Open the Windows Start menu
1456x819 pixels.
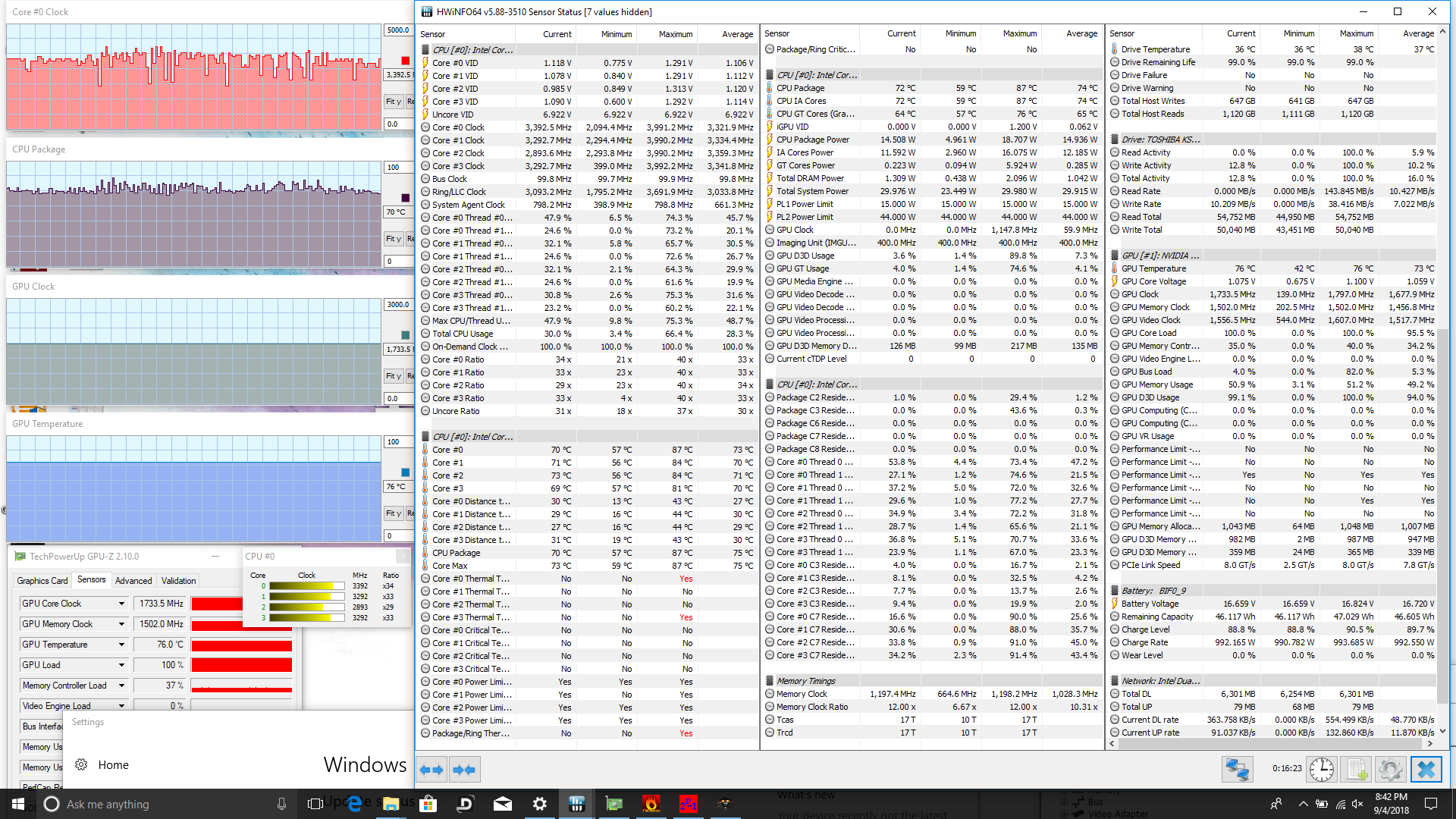point(18,804)
